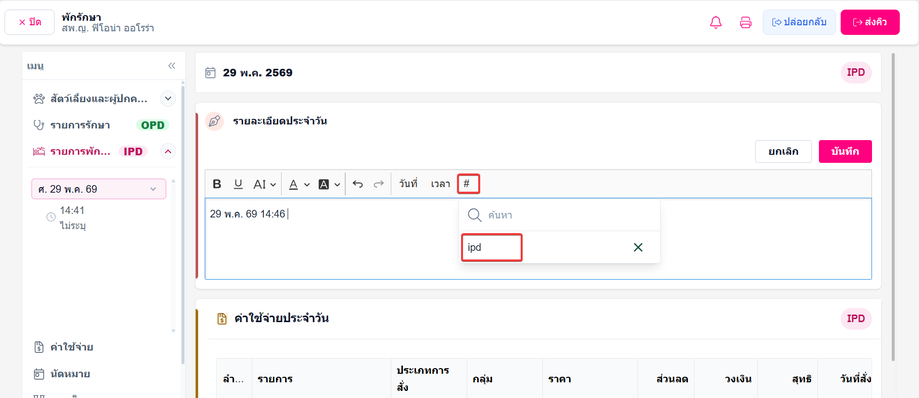This screenshot has height=398, width=919.
Task: Collapse the sidebar menu with double chevron
Action: [x=172, y=66]
